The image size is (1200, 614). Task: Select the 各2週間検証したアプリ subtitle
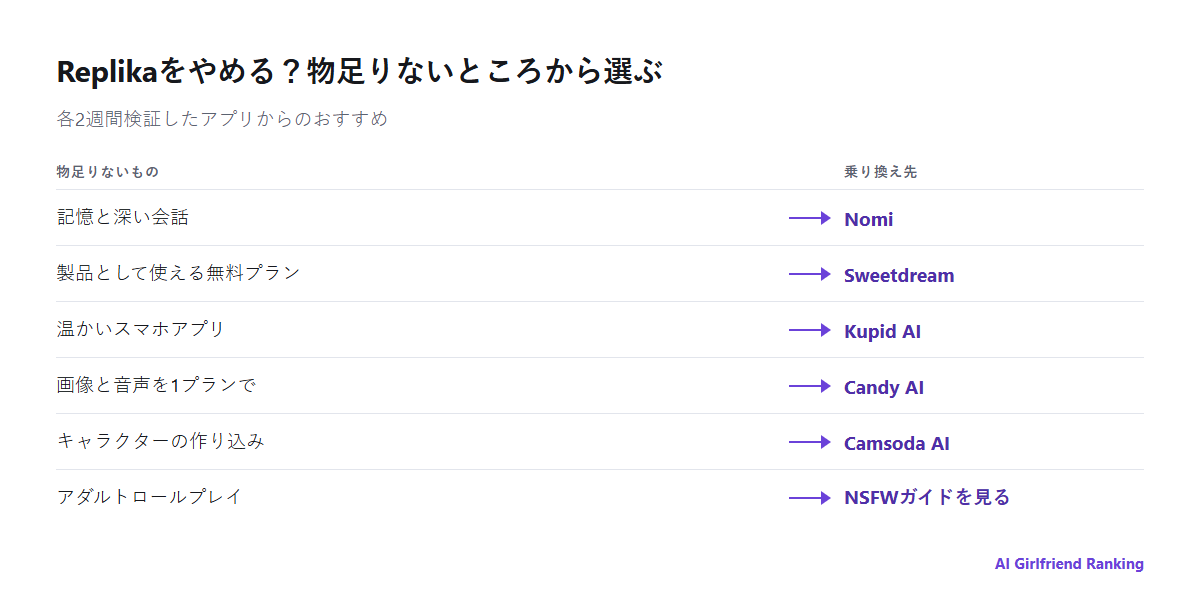pos(222,119)
